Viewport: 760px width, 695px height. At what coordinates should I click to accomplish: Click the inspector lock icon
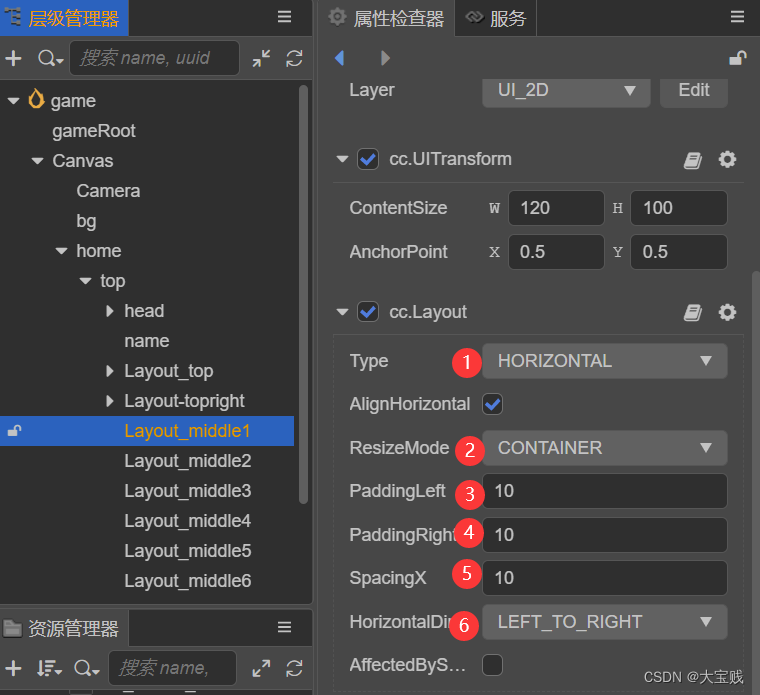(x=737, y=58)
